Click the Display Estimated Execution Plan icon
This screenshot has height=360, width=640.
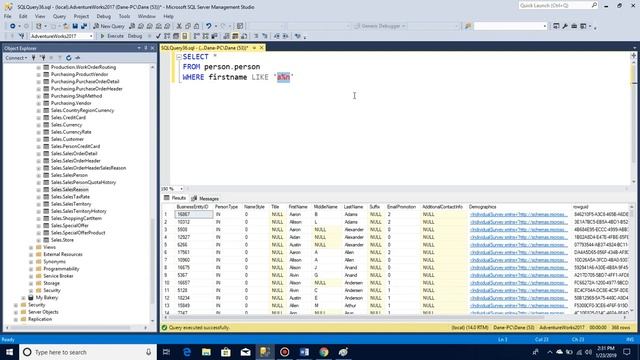click(167, 36)
